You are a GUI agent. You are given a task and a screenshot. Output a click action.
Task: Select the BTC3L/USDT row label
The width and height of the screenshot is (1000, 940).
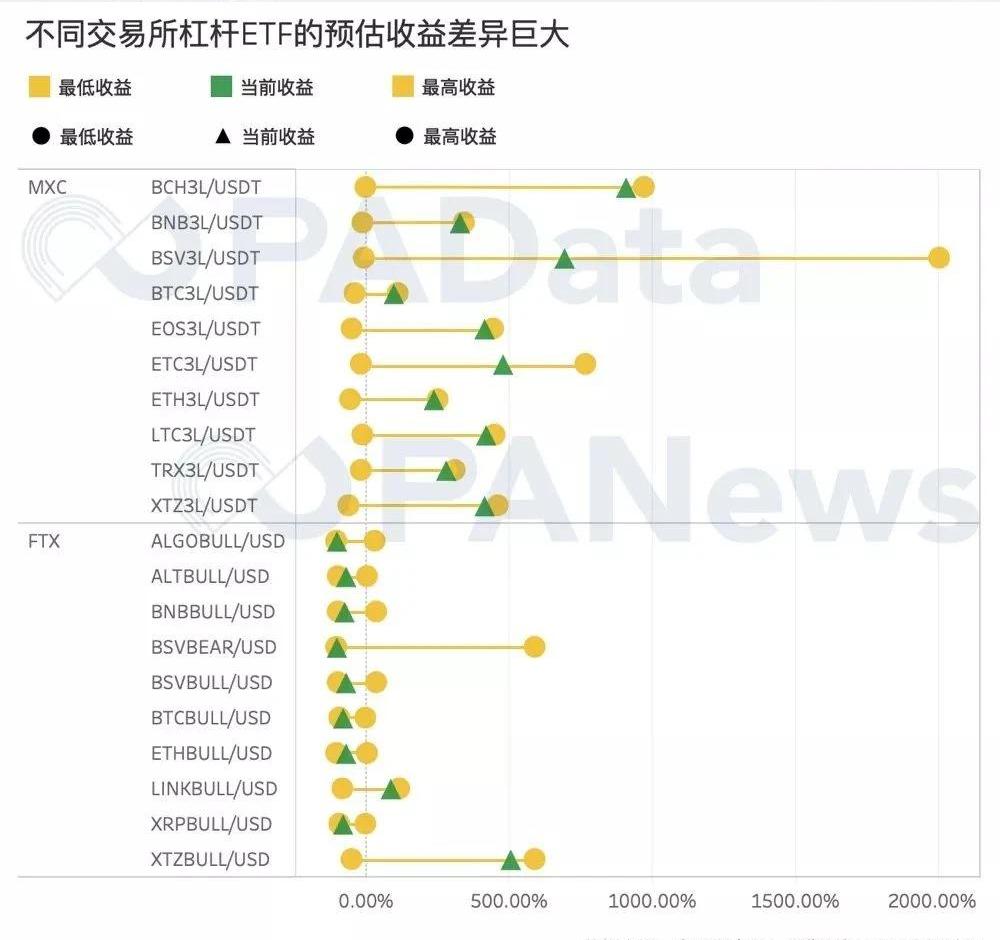tap(205, 293)
